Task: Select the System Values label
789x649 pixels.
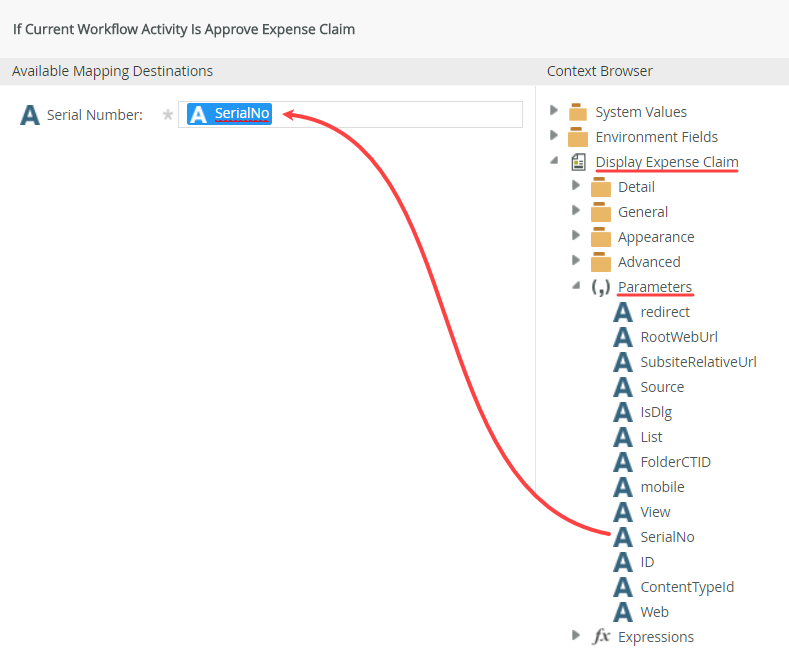Action: point(641,112)
